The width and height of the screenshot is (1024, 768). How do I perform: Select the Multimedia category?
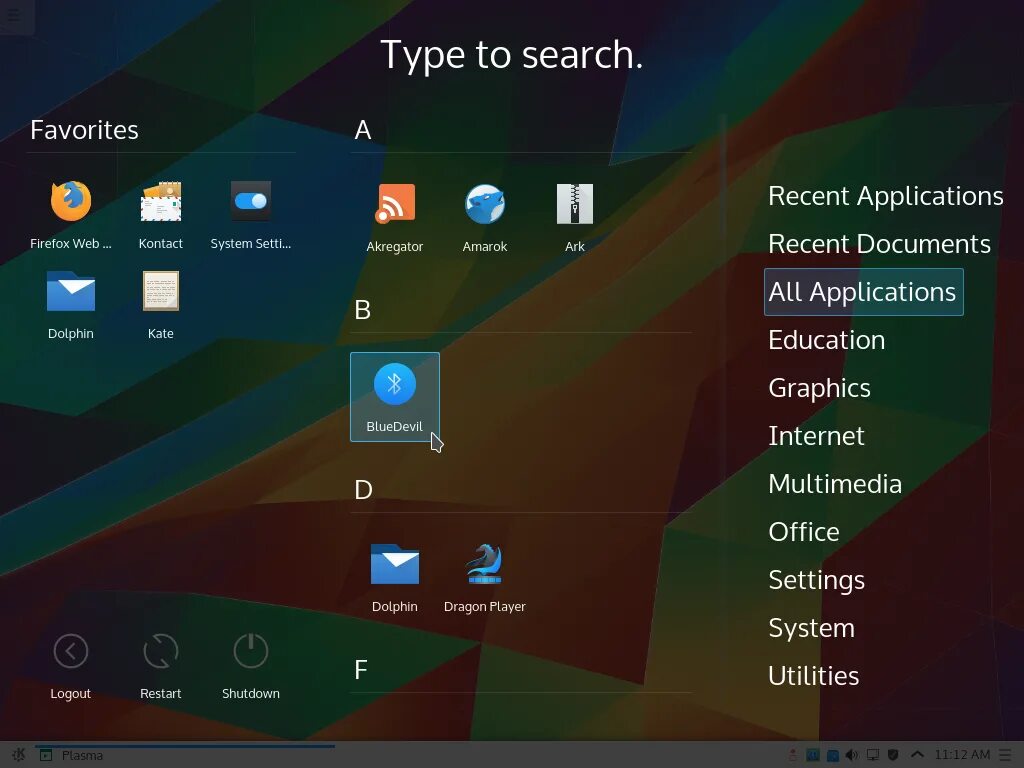pos(835,484)
